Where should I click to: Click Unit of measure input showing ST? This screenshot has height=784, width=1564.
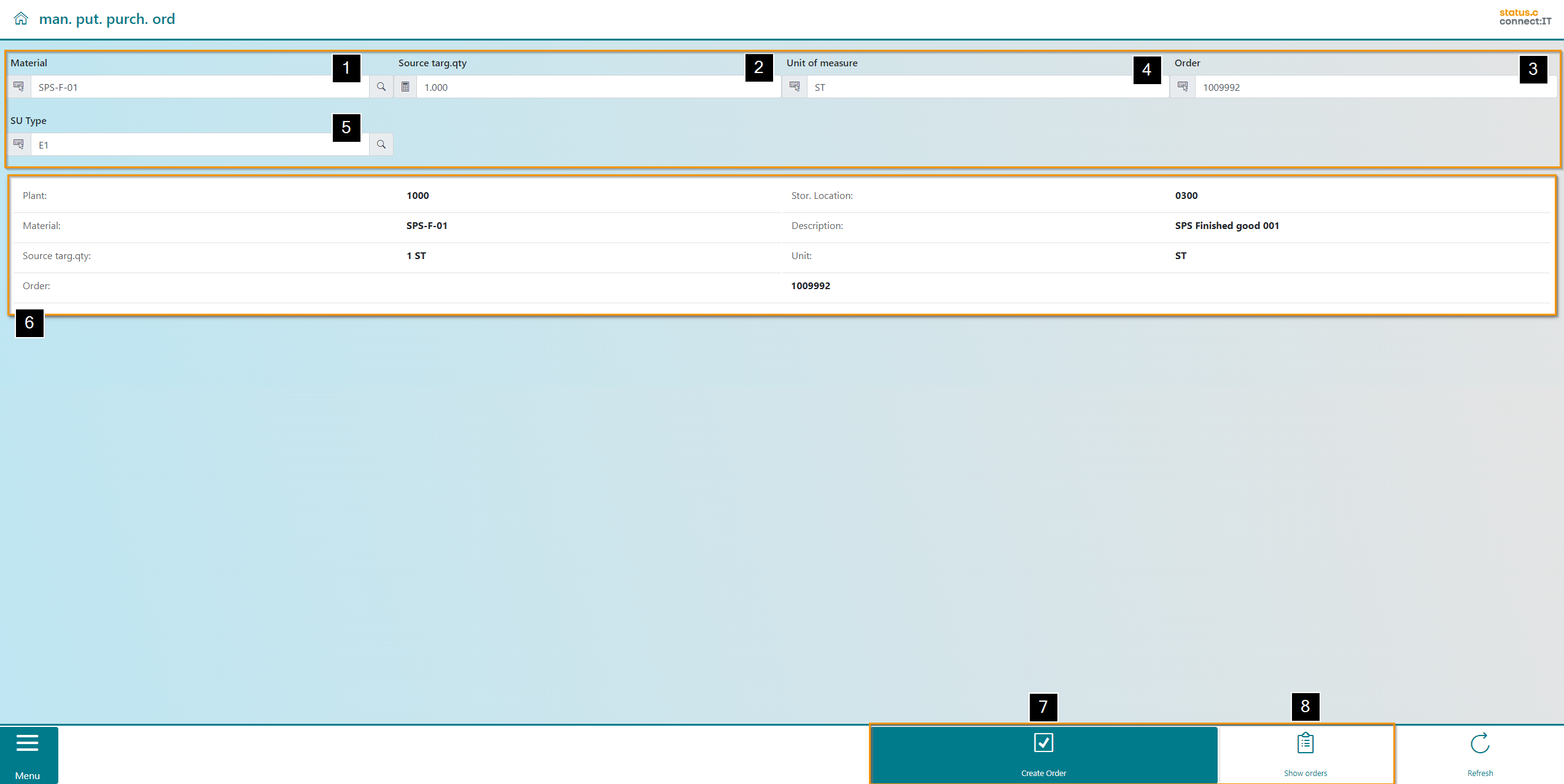(x=970, y=87)
